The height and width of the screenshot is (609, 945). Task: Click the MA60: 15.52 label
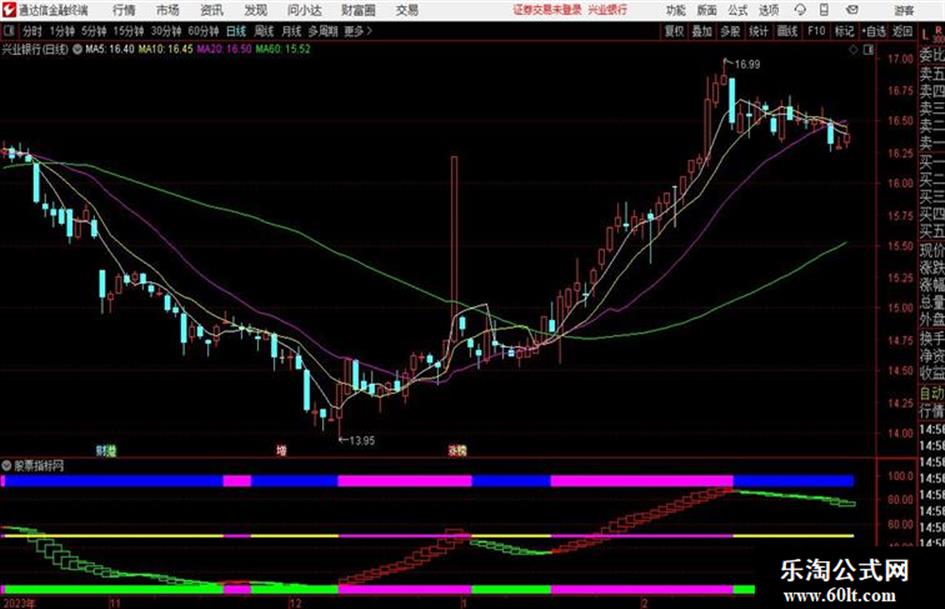(283, 49)
